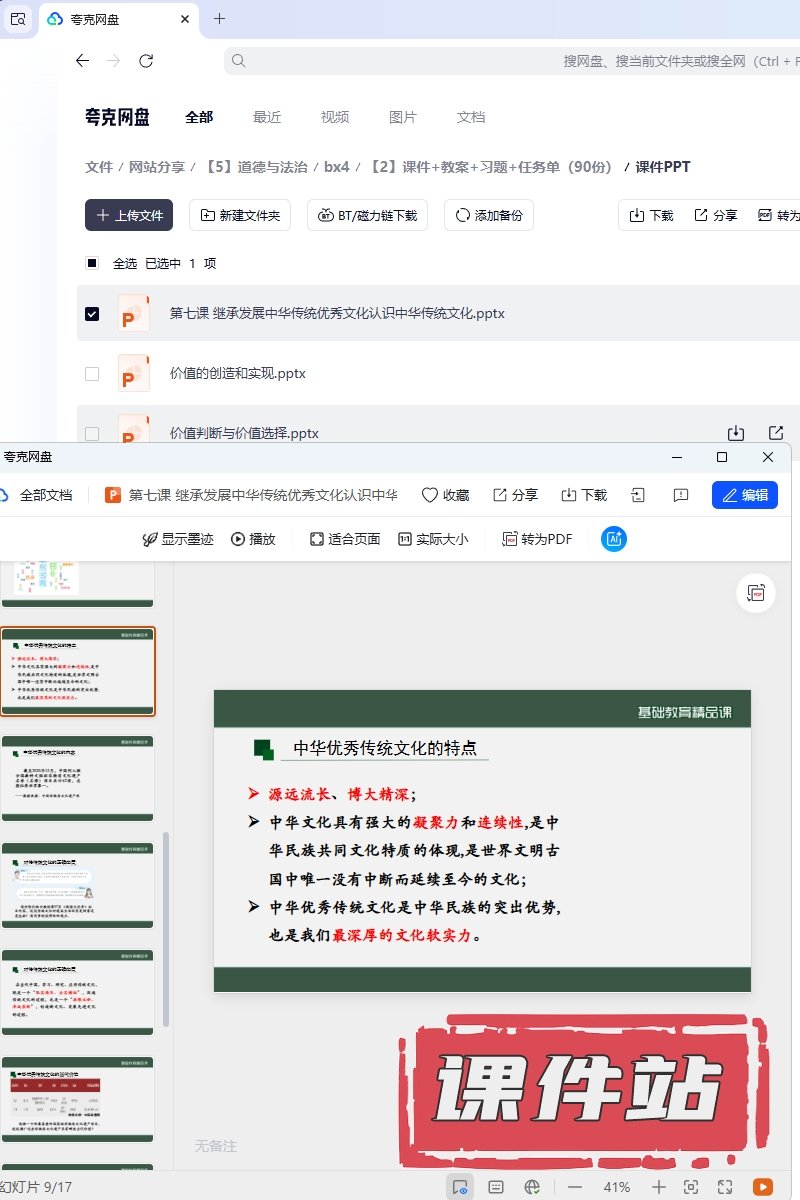800x1200 pixels.
Task: Start slideshow with orange play icon
Action: (x=763, y=1187)
